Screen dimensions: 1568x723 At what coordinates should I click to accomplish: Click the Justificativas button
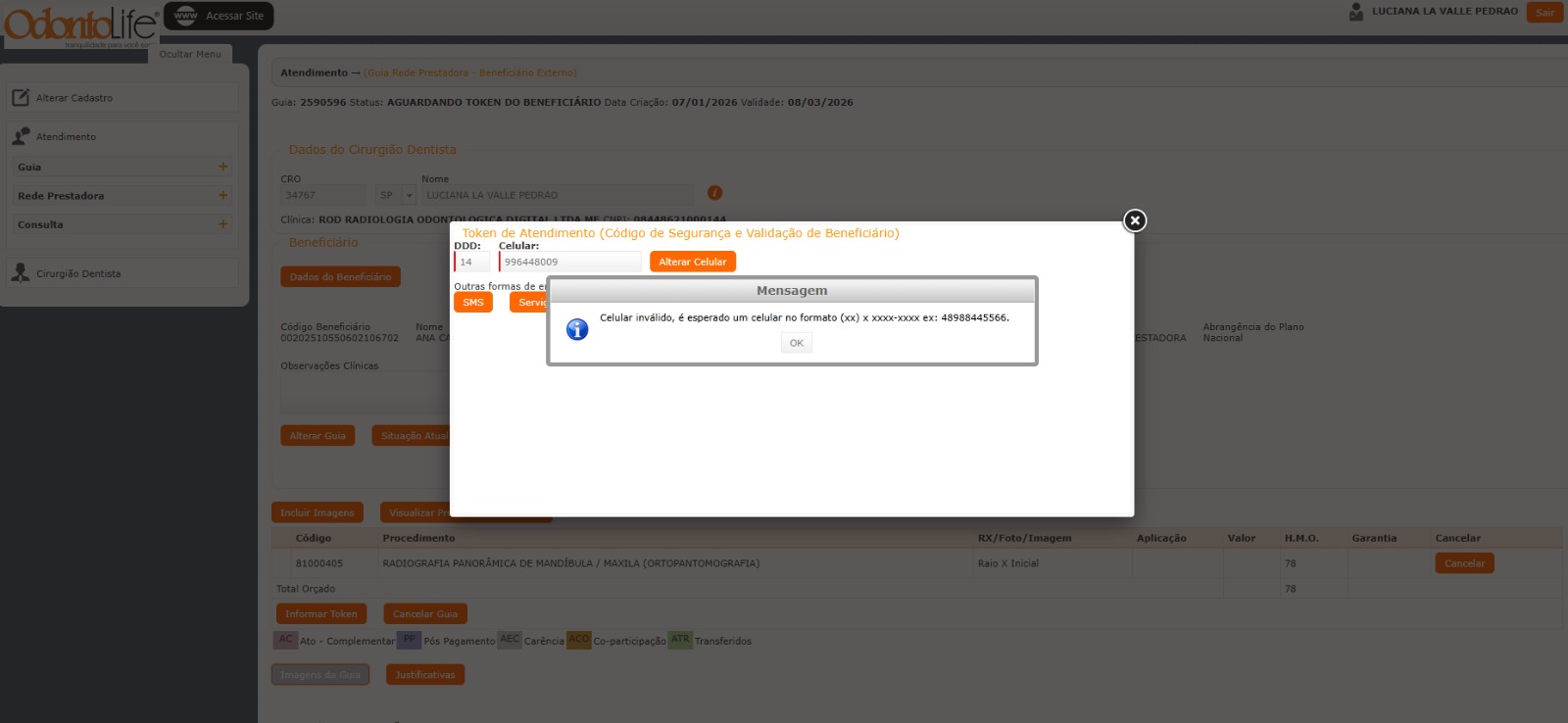pos(425,674)
